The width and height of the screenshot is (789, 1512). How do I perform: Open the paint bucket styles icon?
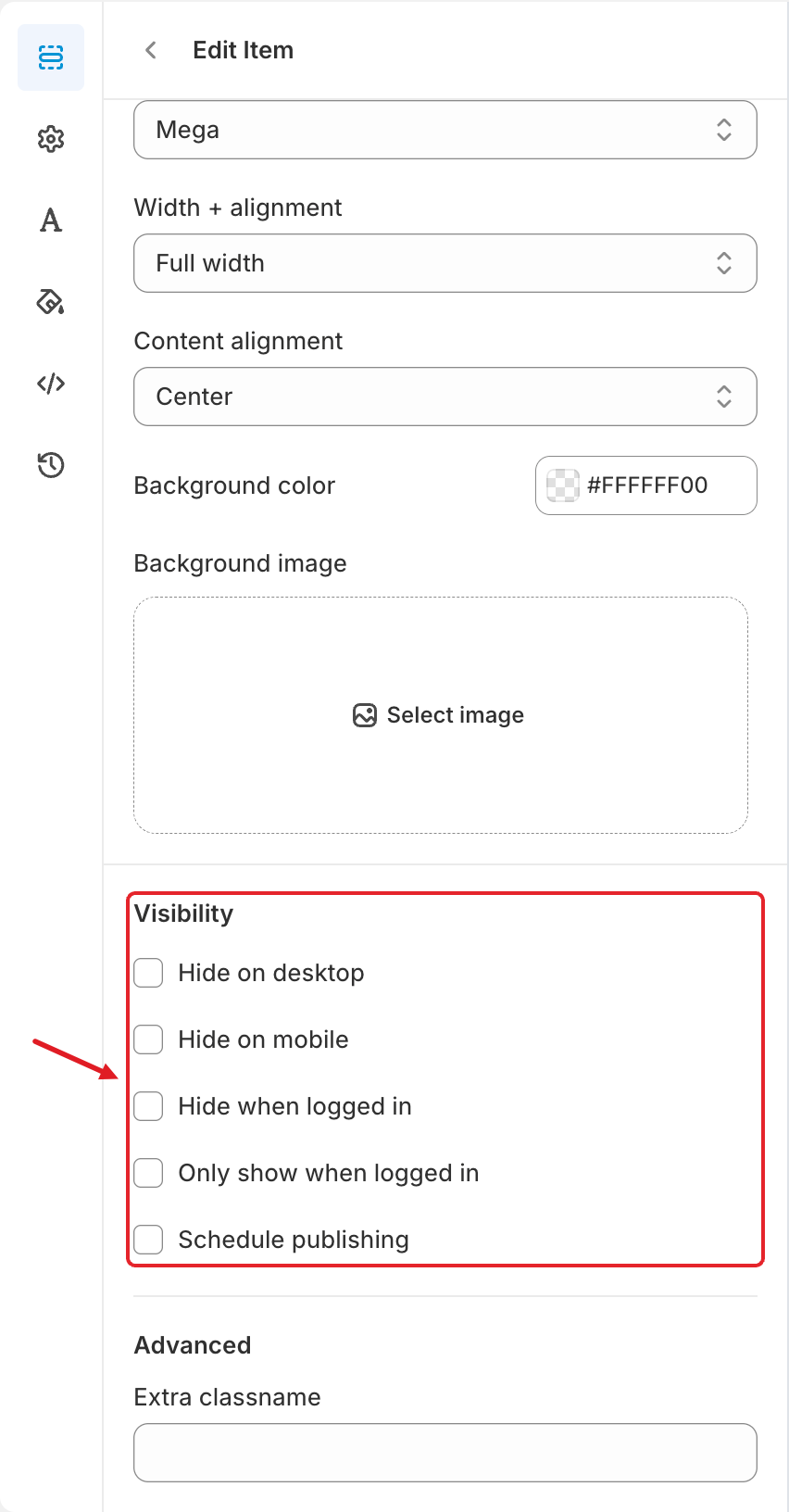click(51, 302)
